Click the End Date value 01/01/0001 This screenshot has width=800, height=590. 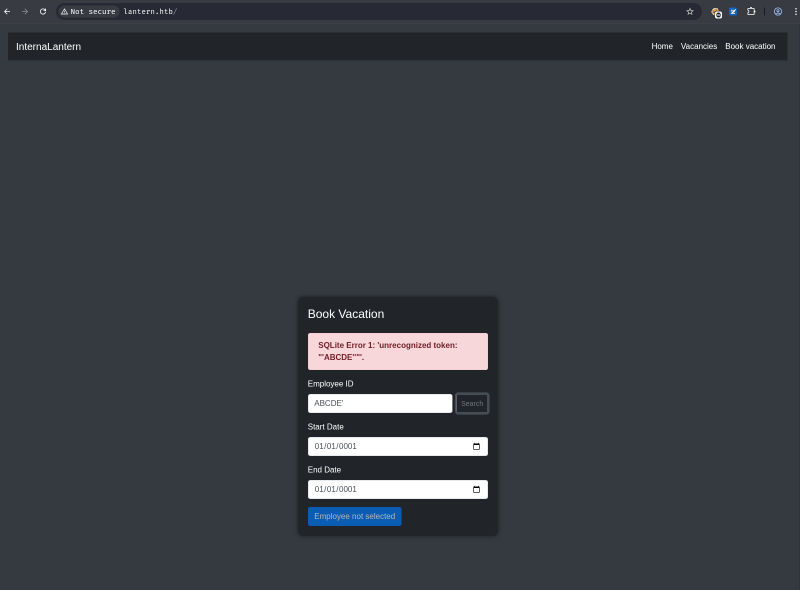pyautogui.click(x=336, y=489)
